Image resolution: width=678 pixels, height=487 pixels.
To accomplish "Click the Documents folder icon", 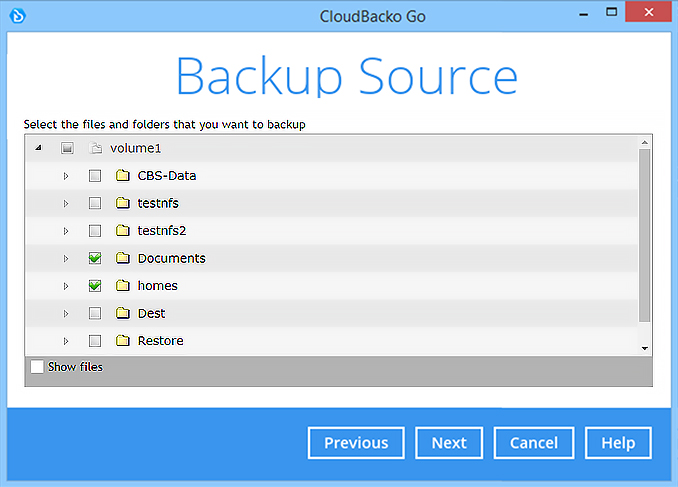I will click(x=123, y=258).
